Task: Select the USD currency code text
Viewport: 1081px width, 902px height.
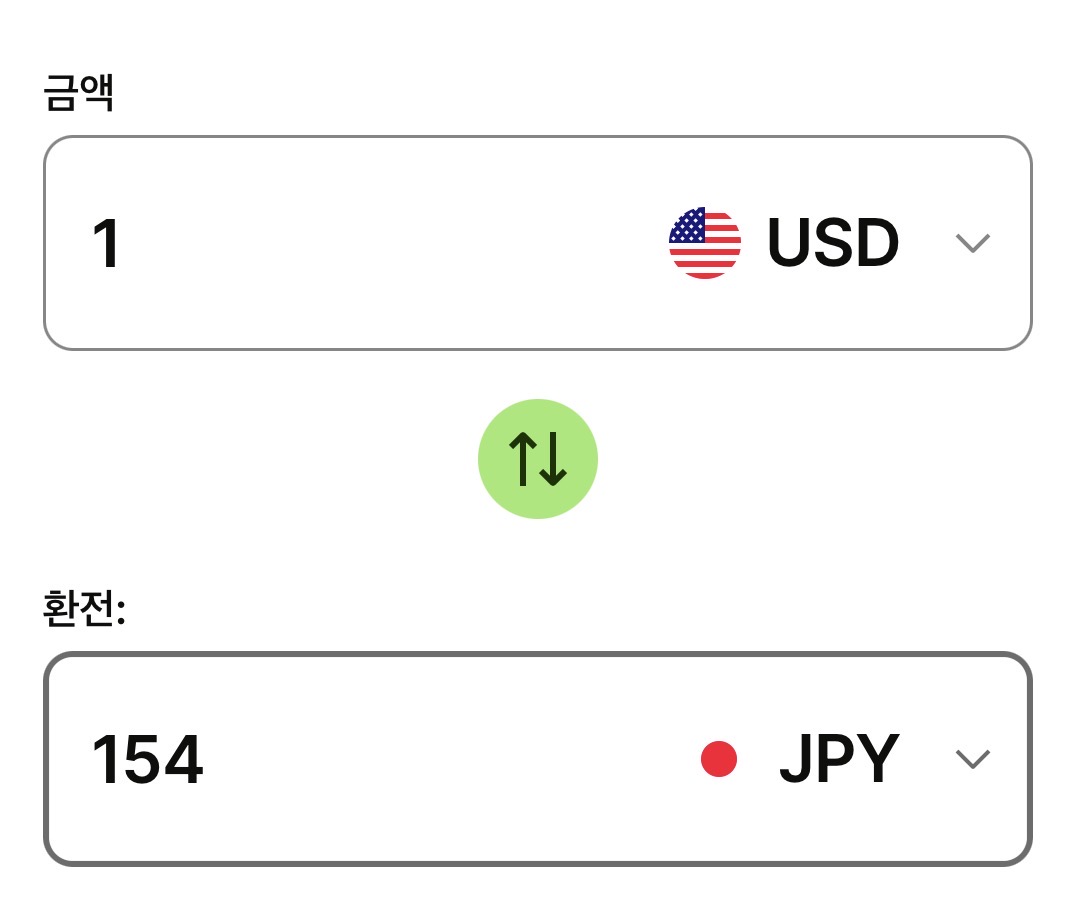Action: (833, 243)
